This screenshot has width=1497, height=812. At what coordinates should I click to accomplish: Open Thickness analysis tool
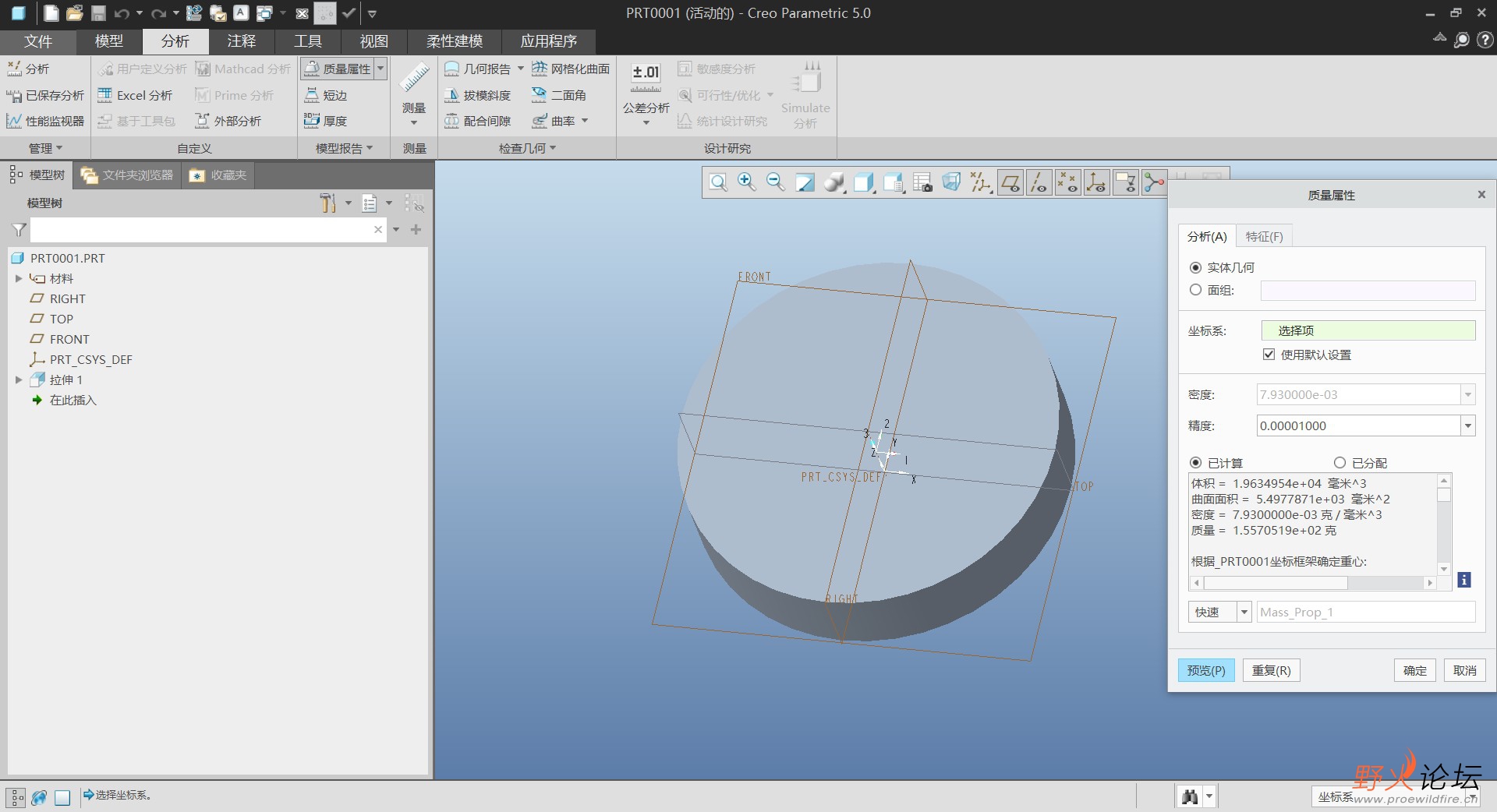[x=326, y=121]
